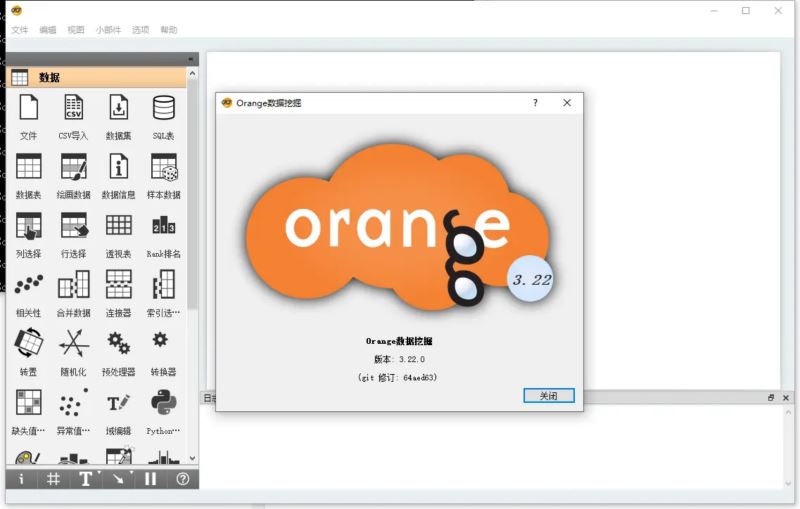
Task: Toggle the grid '#' button in bottom toolbar
Action: (53, 479)
